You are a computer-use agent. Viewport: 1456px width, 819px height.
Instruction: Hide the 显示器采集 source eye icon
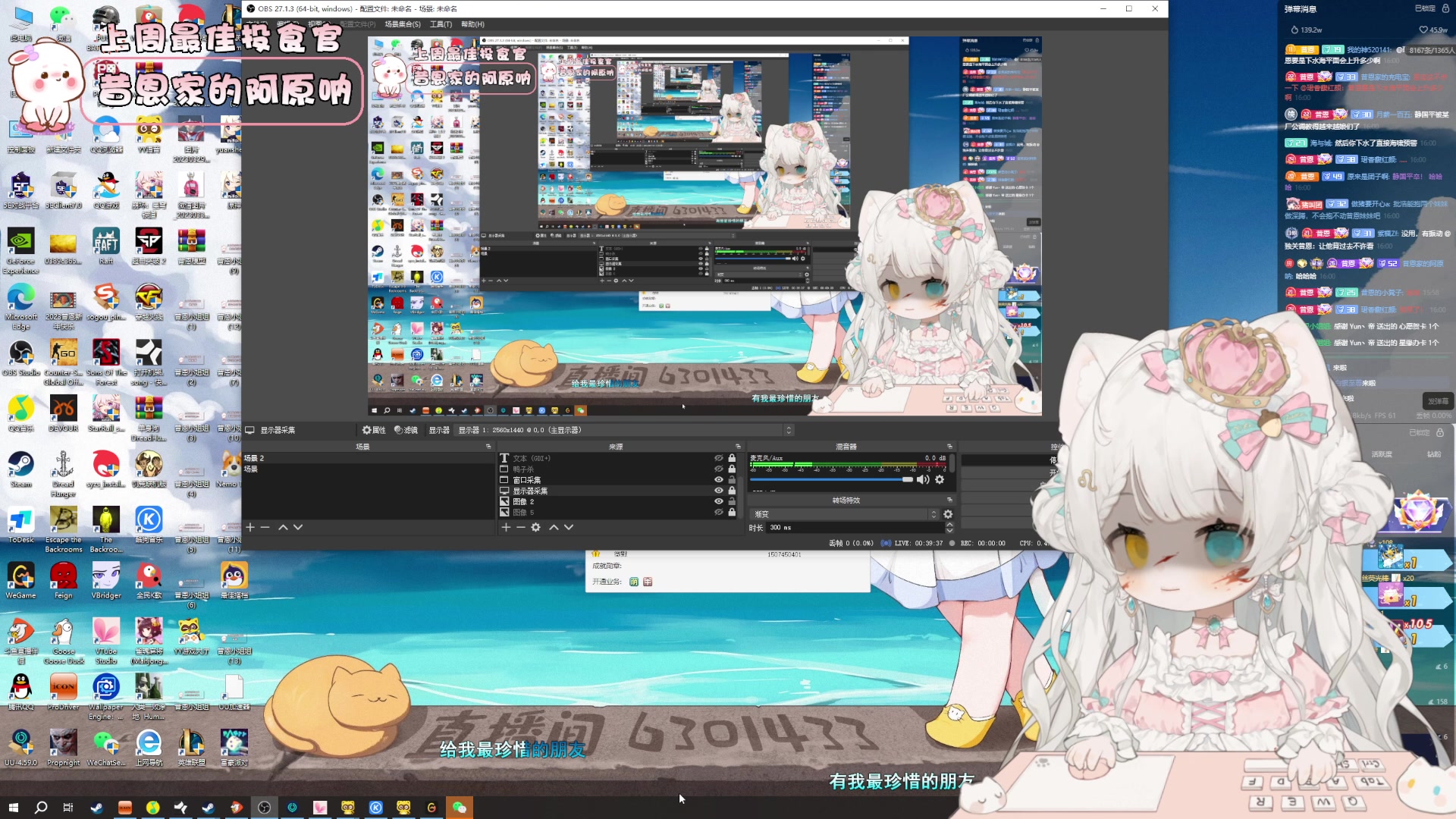(x=718, y=491)
